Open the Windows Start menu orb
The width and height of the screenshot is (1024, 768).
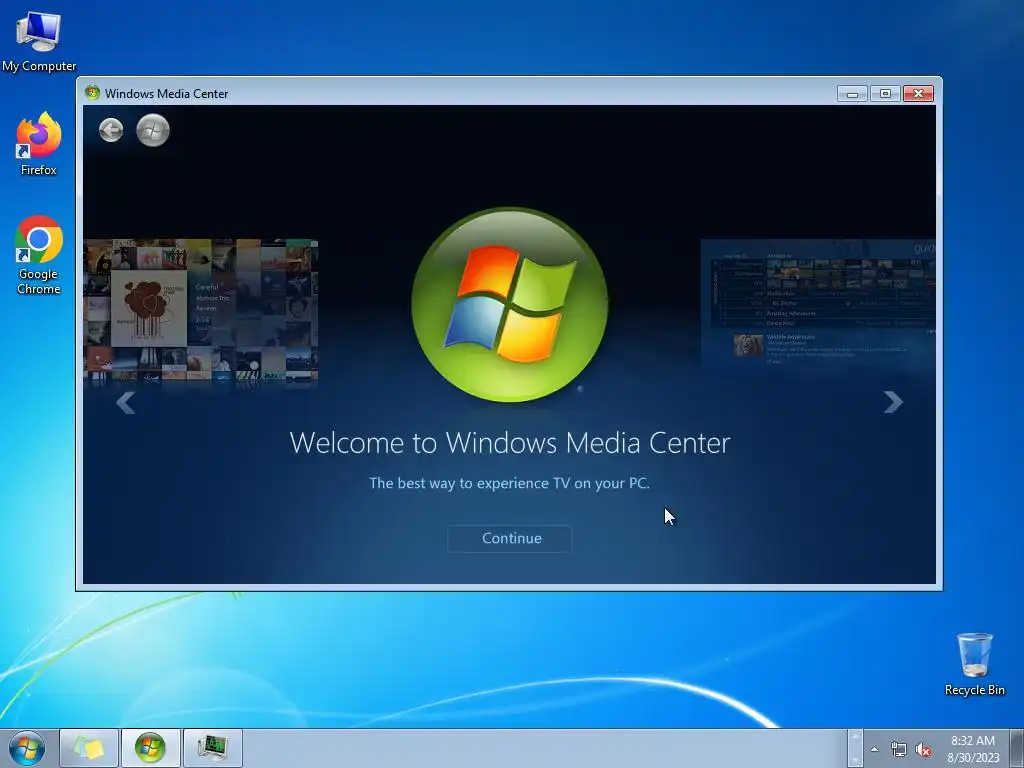(27, 748)
